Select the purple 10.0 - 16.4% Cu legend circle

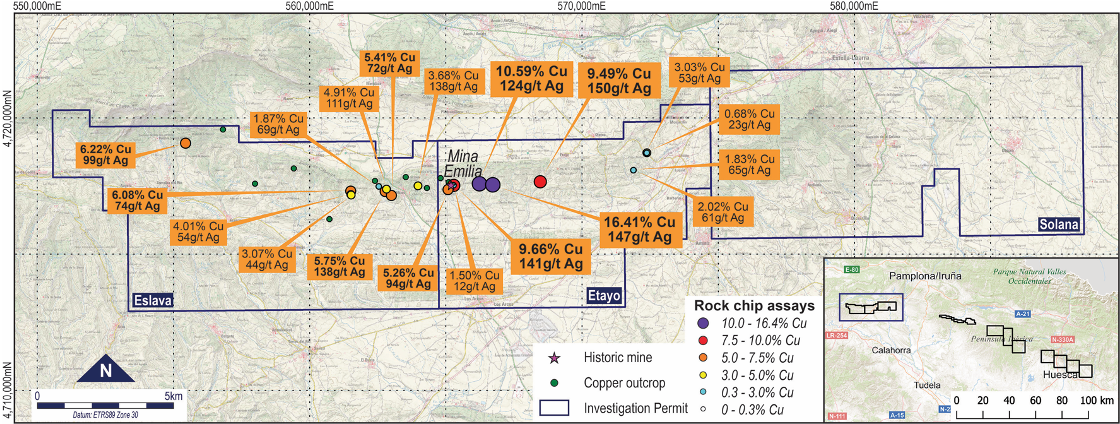pyautogui.click(x=704, y=323)
